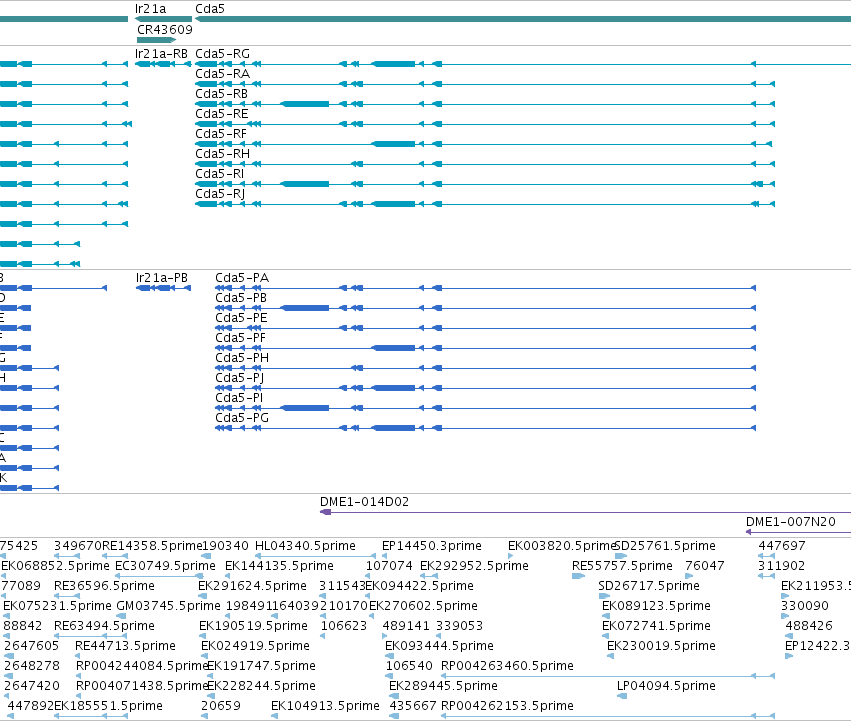Select the Cda5-PI protein track
The width and height of the screenshot is (851, 721).
485,408
